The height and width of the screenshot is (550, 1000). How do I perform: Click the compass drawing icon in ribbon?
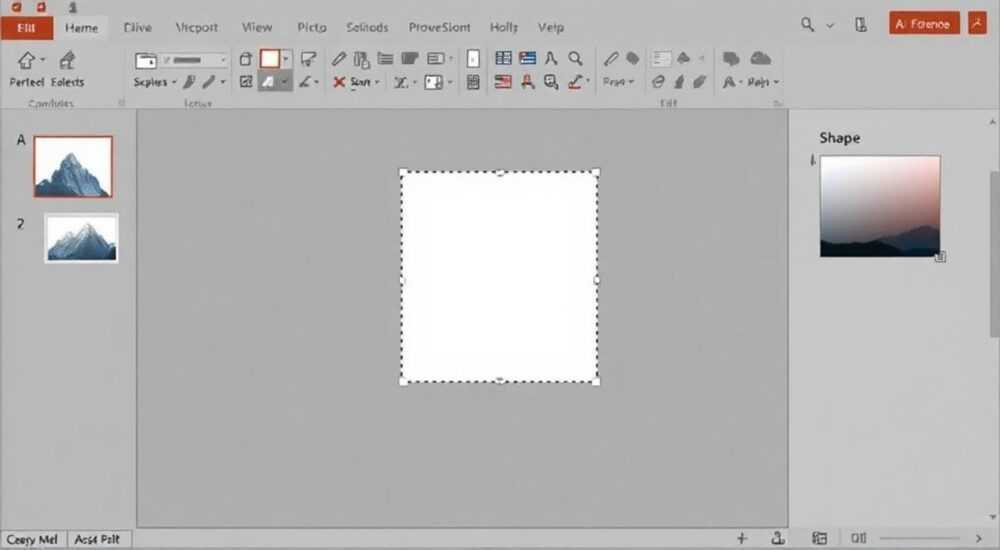551,59
